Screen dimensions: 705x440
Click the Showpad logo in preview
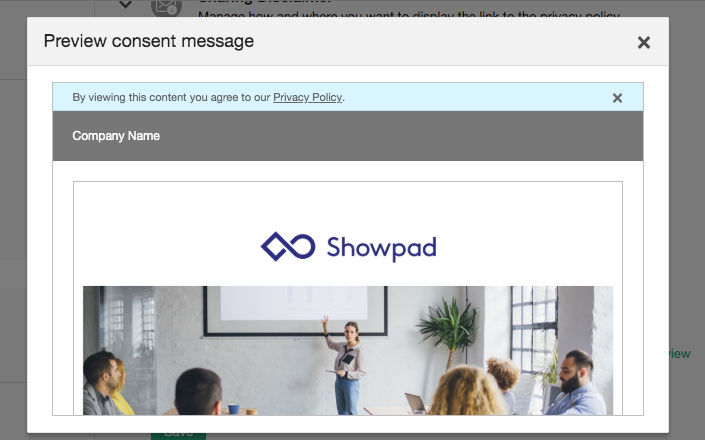point(348,247)
